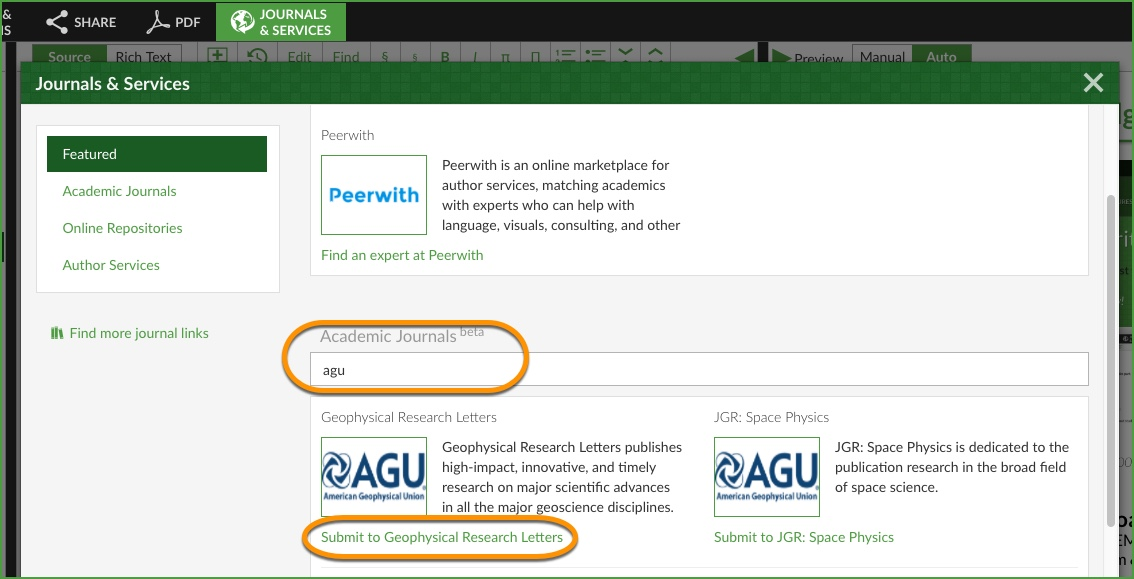Switch to Rich Text mode in editor toolbar
1134x579 pixels.
click(x=144, y=57)
